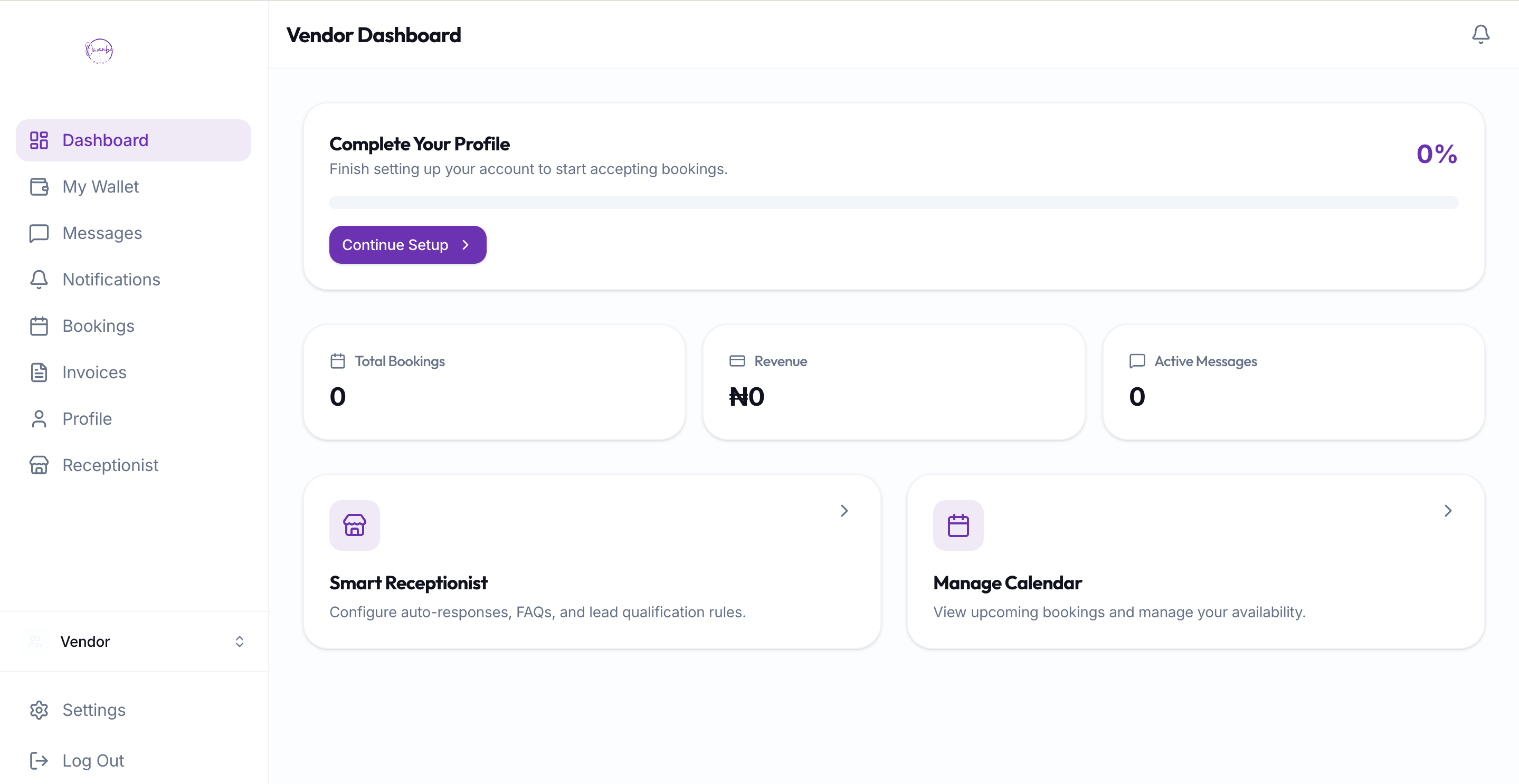This screenshot has height=784, width=1519.
Task: Click the purple calendar icon on Manage Calendar card
Action: [x=957, y=525]
